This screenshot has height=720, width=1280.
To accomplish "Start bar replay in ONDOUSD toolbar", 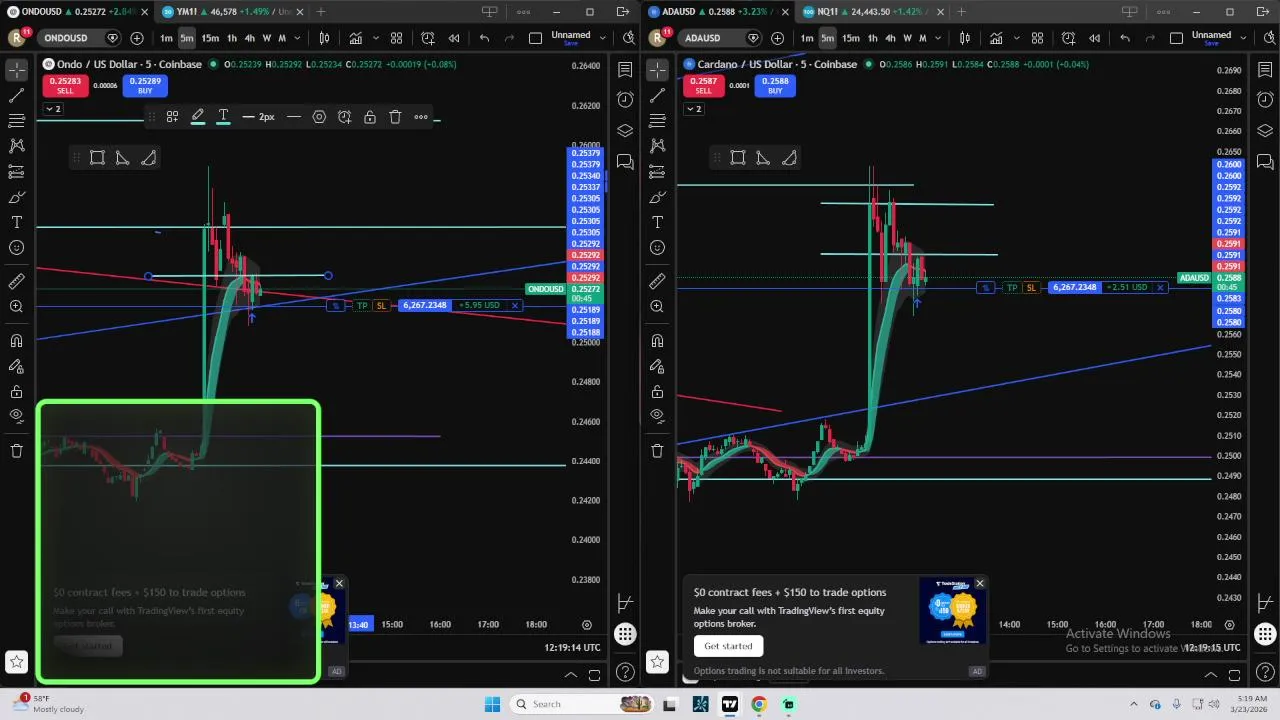I will 454,38.
